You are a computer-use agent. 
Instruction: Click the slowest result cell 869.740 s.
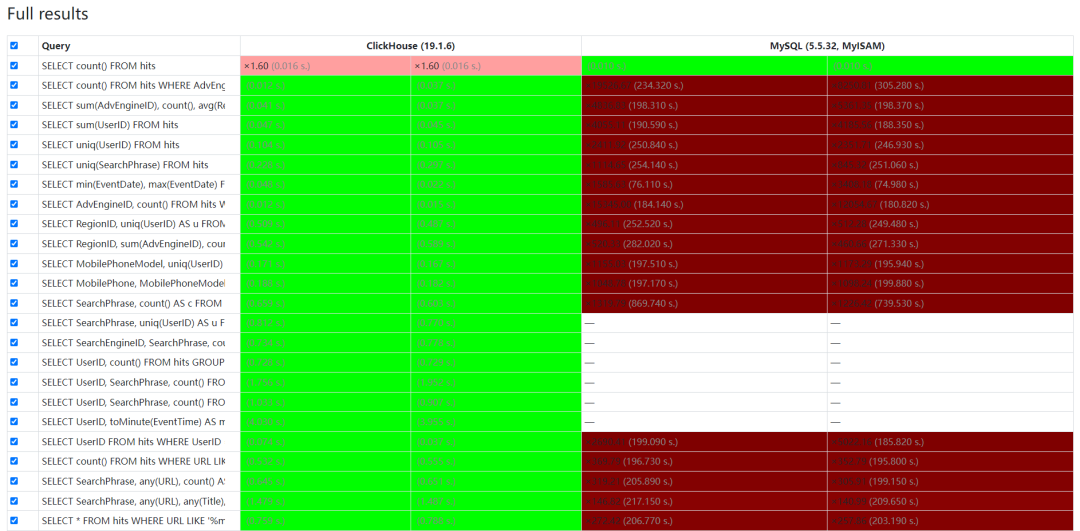click(x=705, y=303)
